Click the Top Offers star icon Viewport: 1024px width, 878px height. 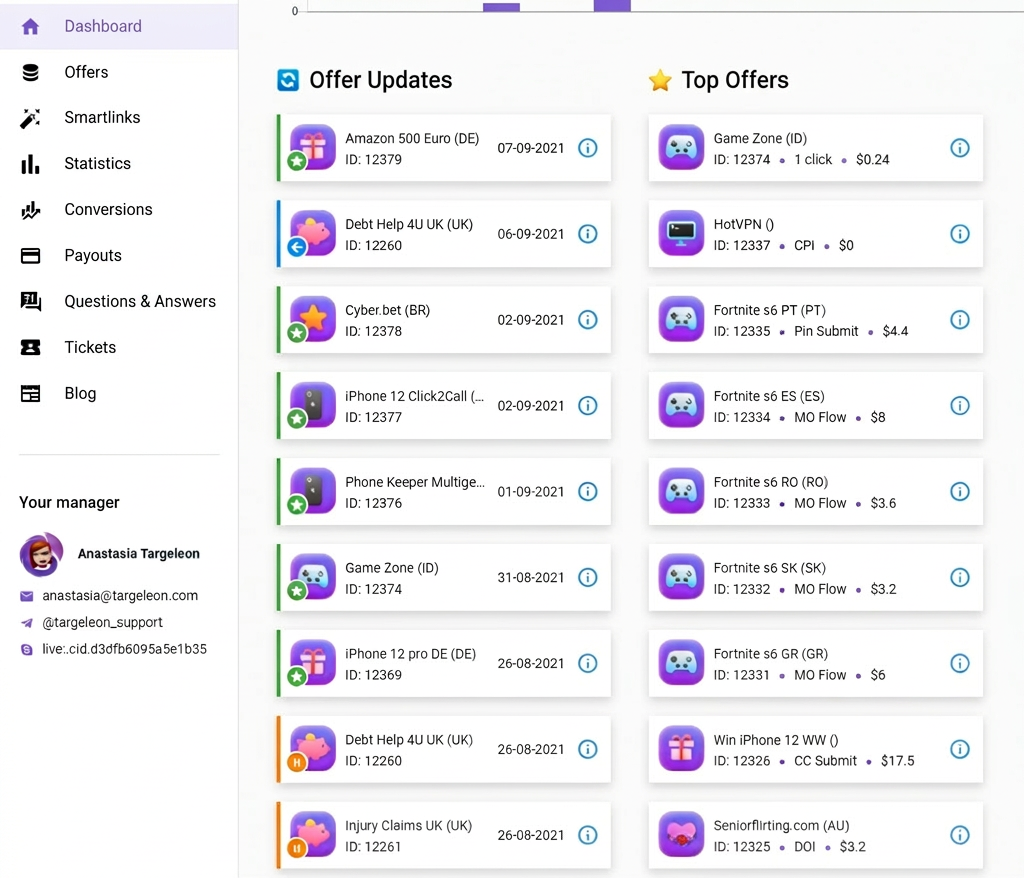pos(660,80)
